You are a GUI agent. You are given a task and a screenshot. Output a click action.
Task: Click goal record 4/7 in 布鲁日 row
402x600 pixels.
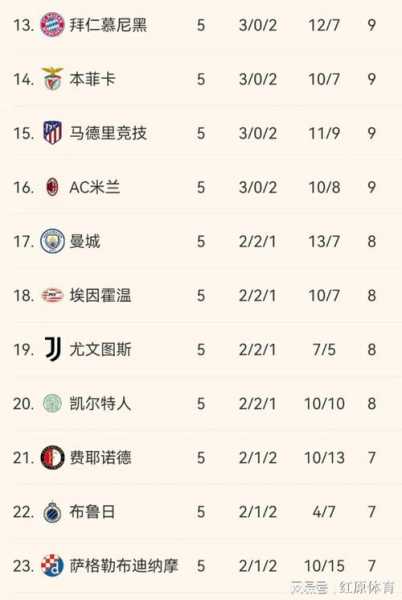point(324,512)
